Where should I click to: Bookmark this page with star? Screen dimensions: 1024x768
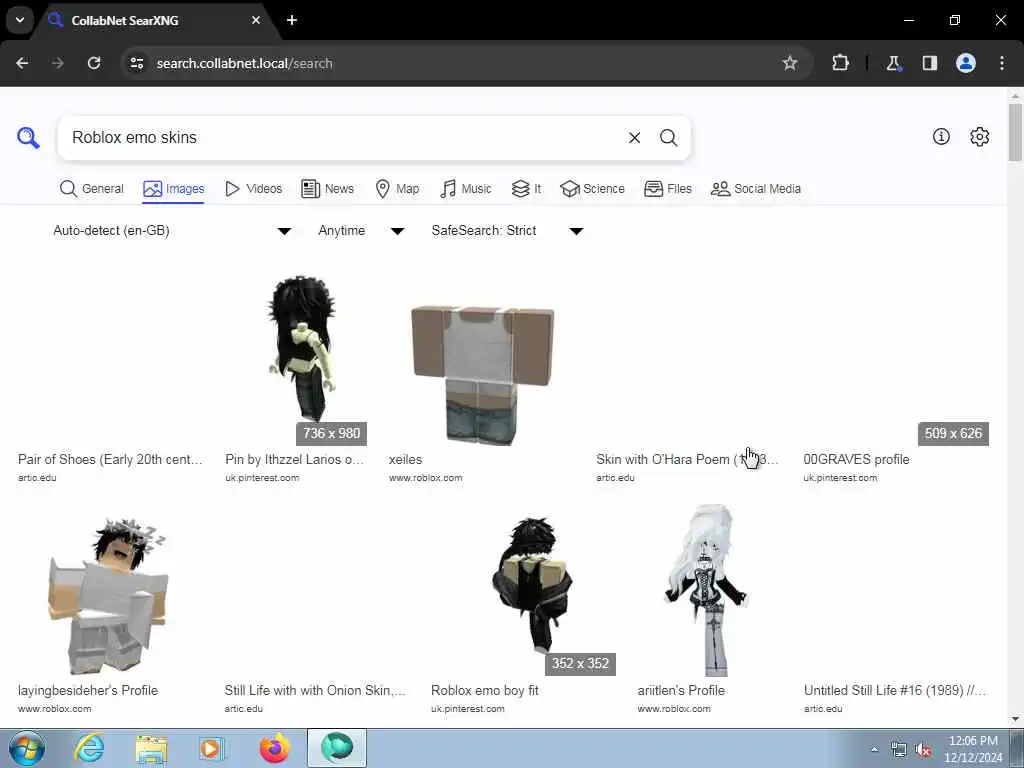pos(790,63)
